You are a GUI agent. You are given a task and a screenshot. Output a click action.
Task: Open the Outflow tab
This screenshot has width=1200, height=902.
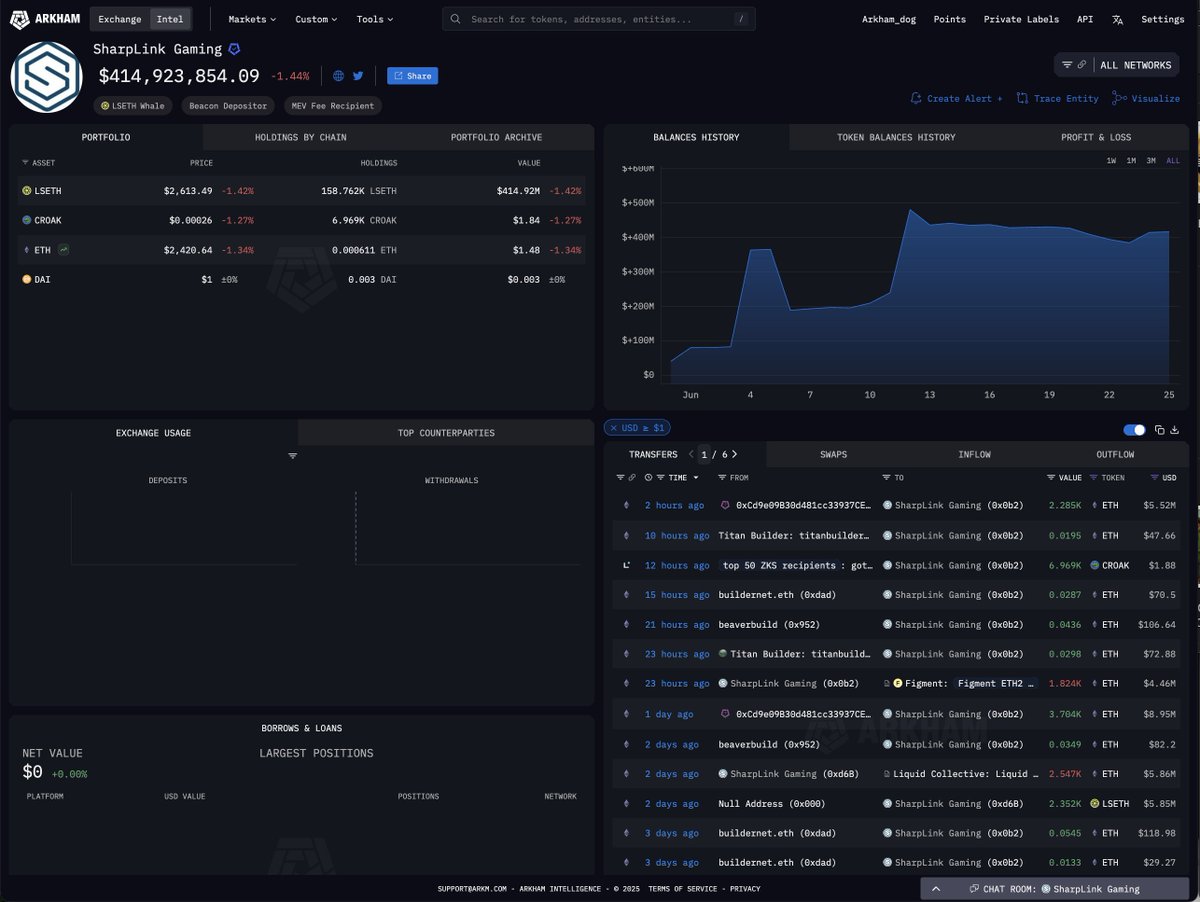pyautogui.click(x=1115, y=454)
